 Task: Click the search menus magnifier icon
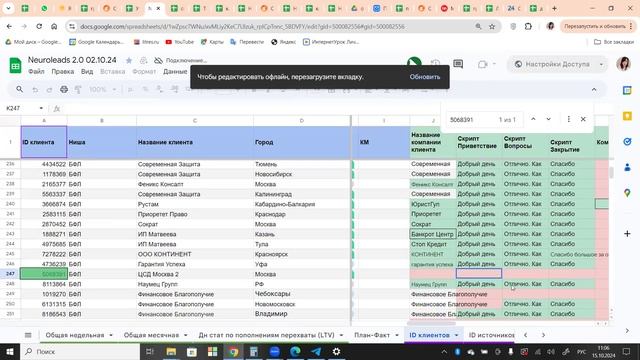[x=19, y=89]
